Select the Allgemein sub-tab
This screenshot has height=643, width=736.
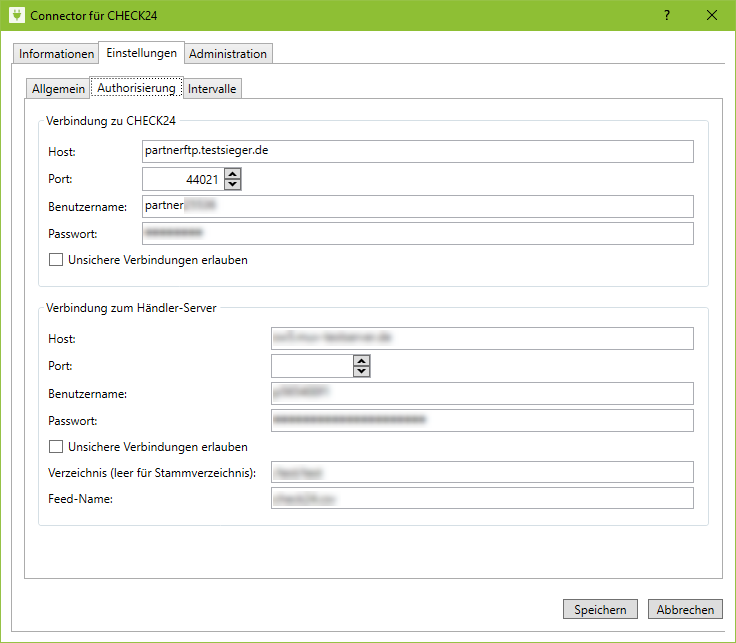click(x=58, y=89)
